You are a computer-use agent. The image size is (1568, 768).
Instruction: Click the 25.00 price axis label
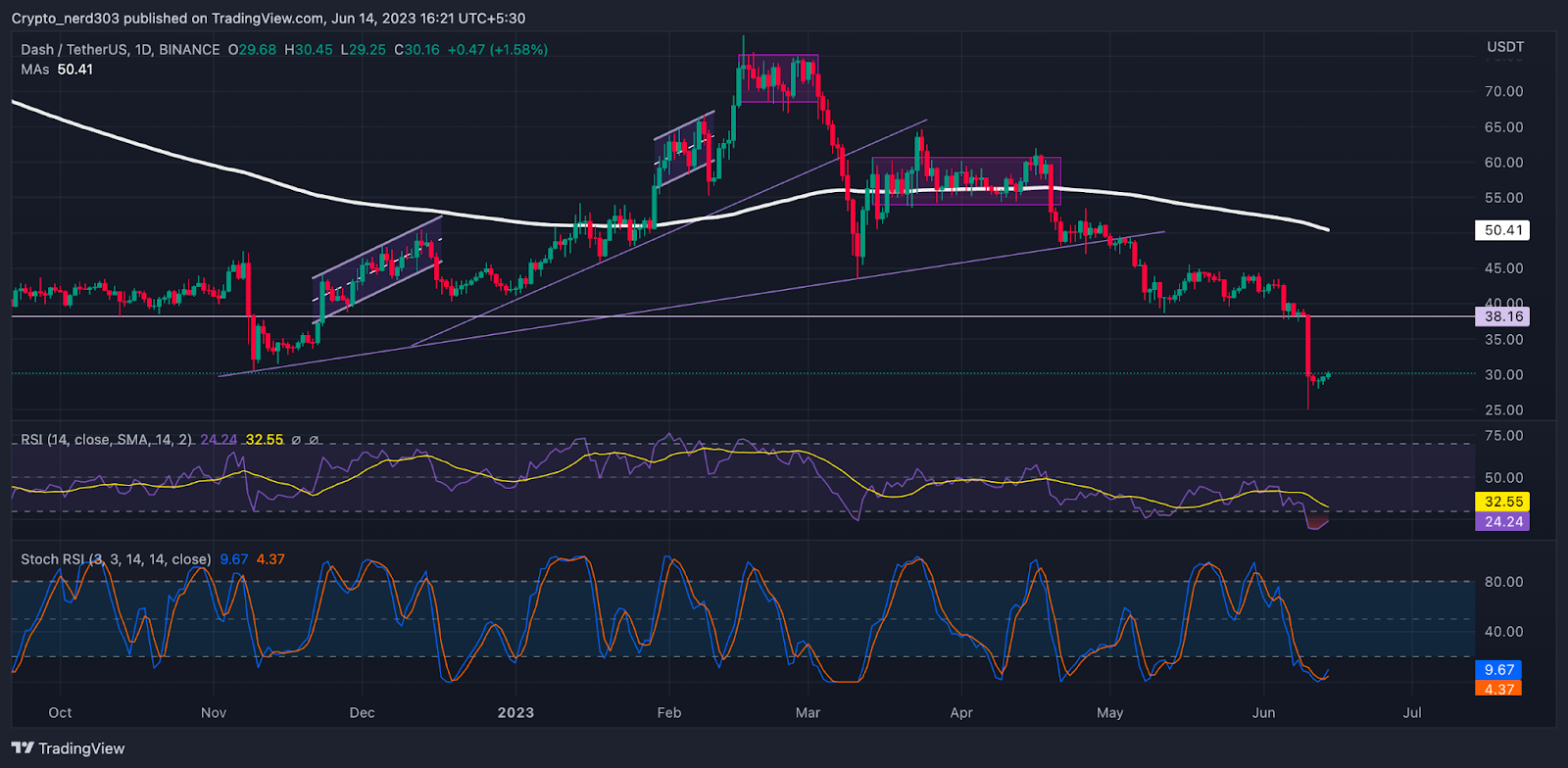[1503, 410]
